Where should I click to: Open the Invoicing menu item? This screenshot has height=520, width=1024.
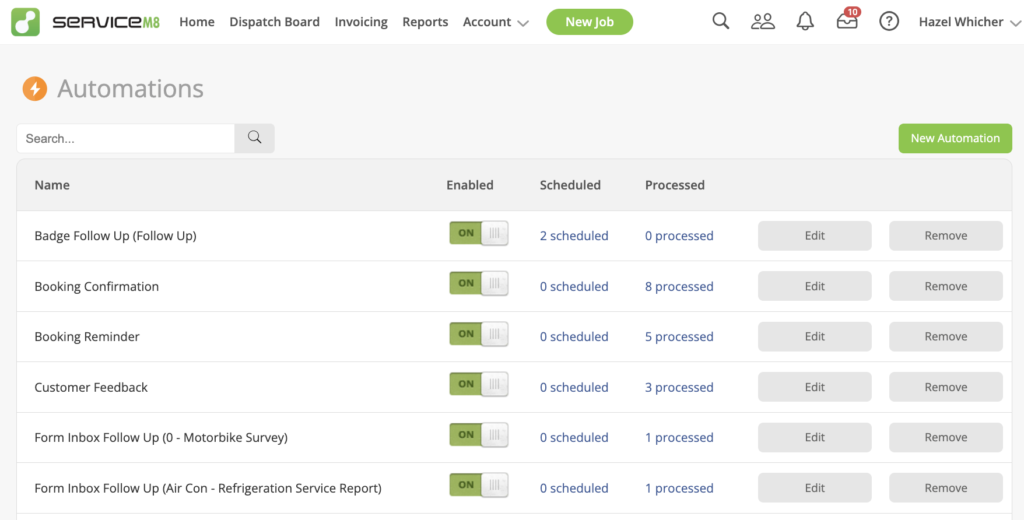361,22
